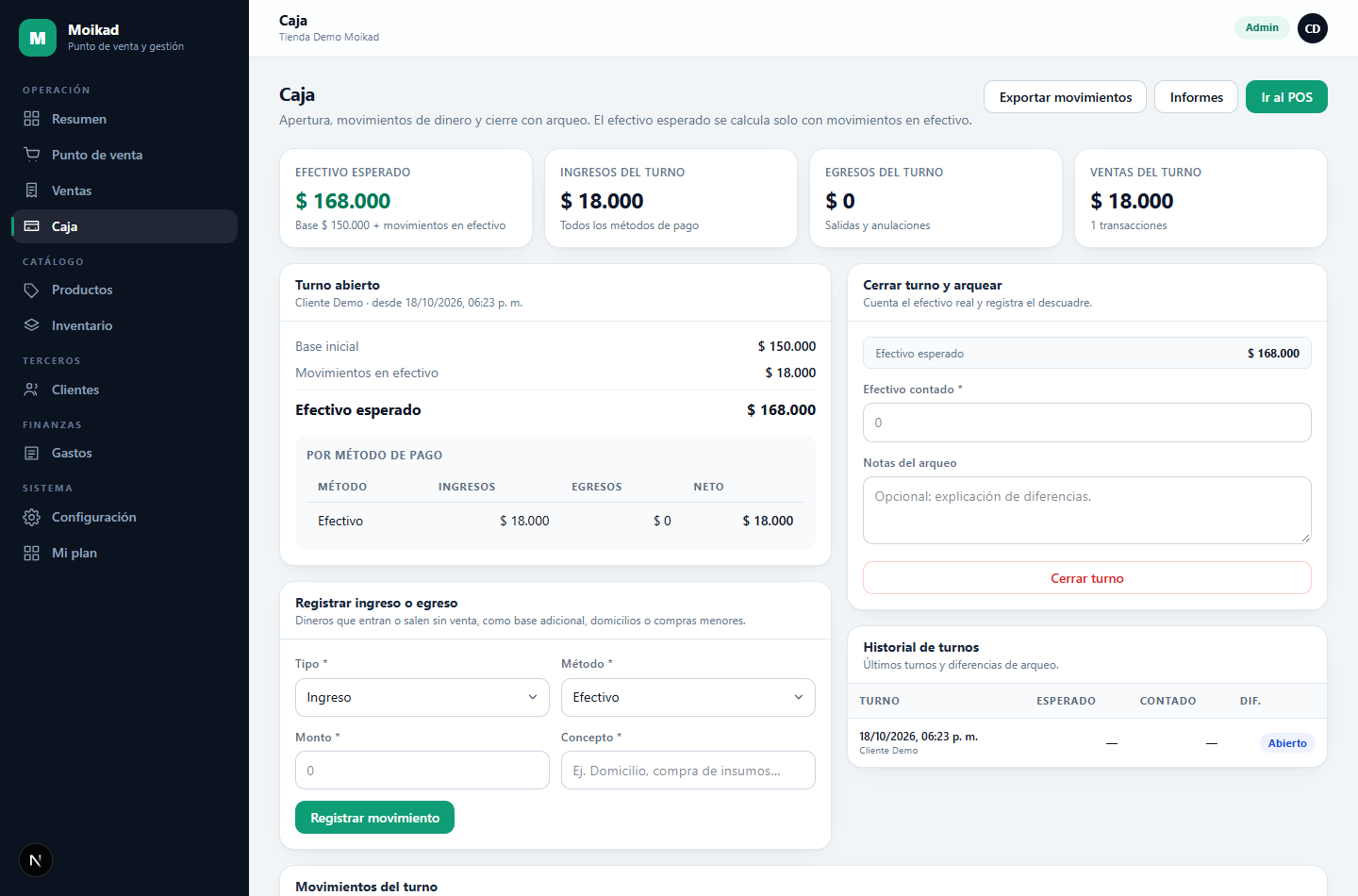
Task: Open Mi plan menu item
Action: (x=124, y=553)
